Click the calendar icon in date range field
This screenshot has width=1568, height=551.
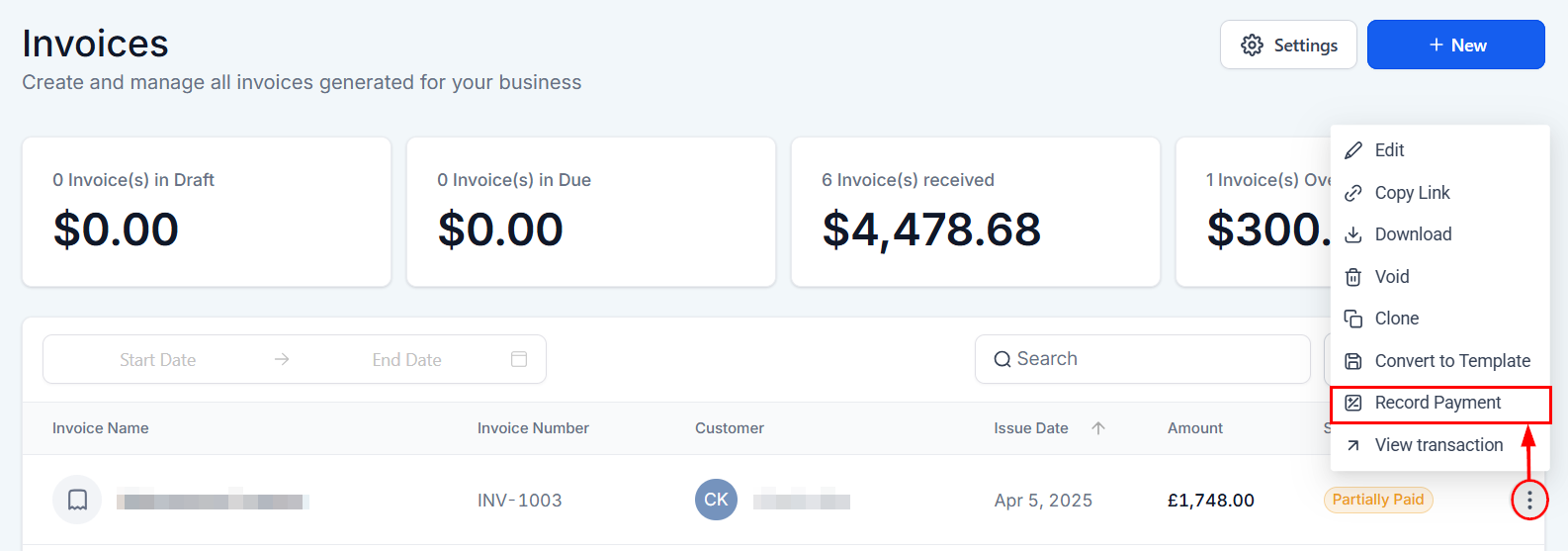click(x=519, y=359)
